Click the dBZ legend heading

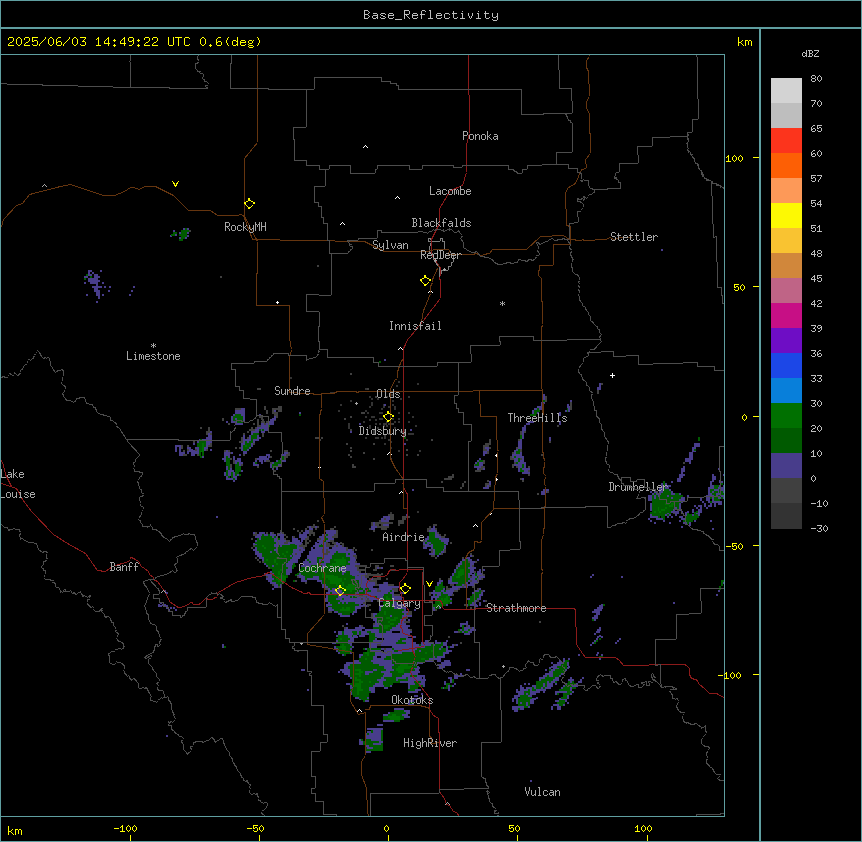click(810, 53)
